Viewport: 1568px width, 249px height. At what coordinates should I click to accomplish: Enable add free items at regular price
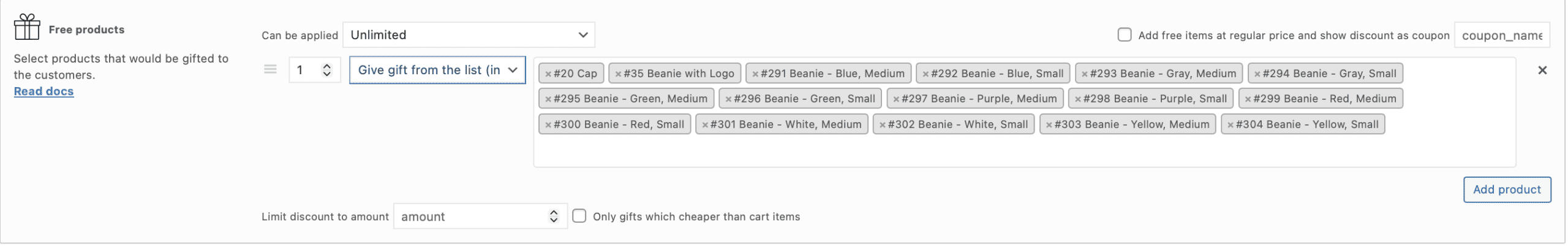coord(1125,35)
